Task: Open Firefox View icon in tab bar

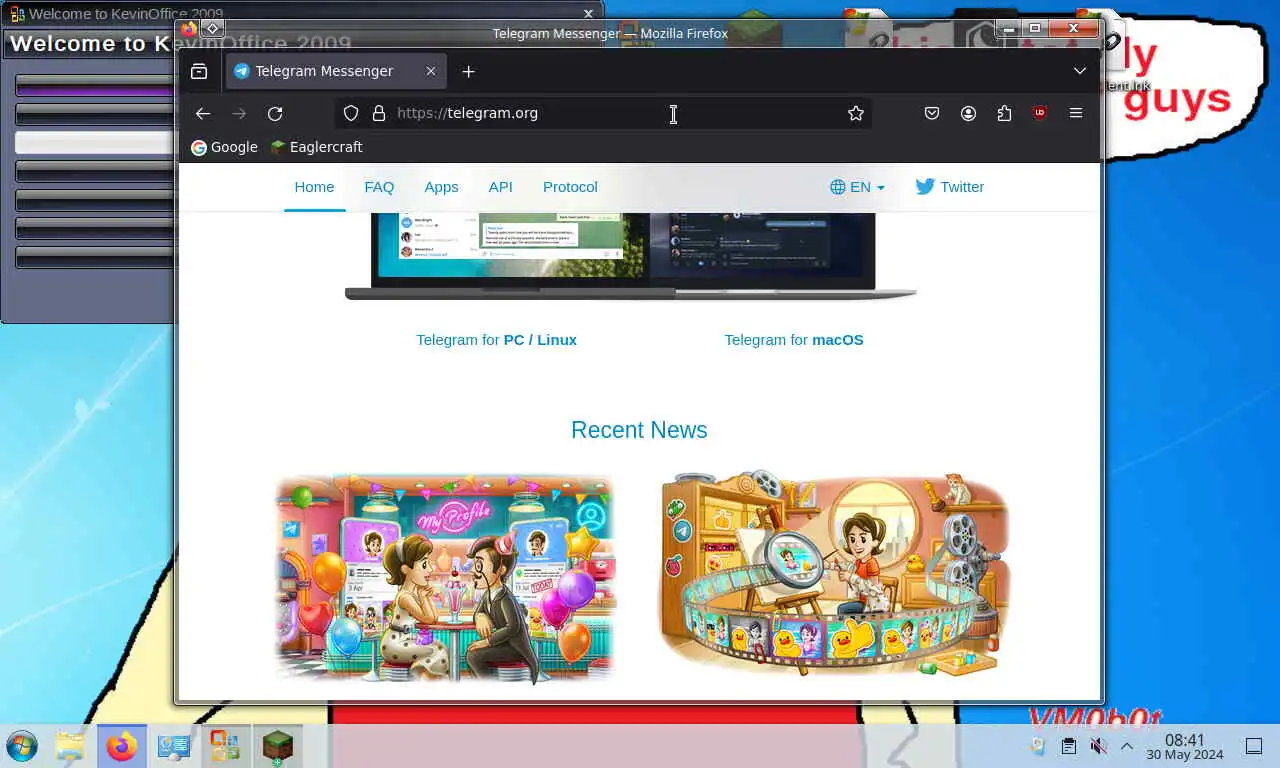Action: (199, 71)
